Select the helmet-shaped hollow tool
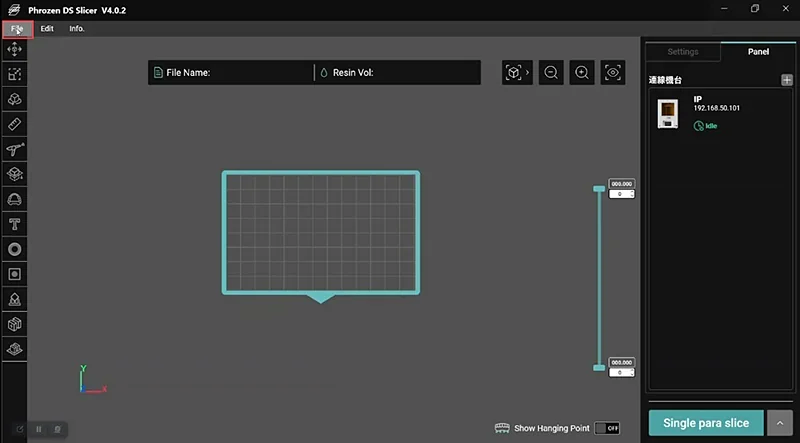800x443 pixels. point(14,200)
